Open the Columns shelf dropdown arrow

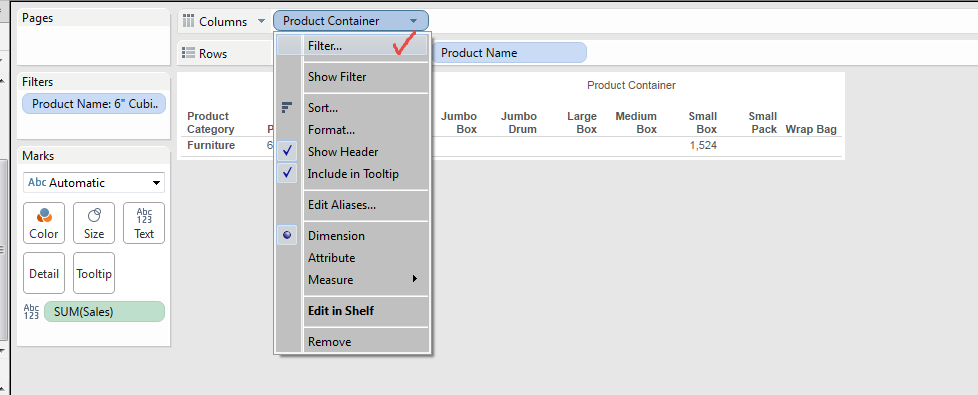pos(261,22)
